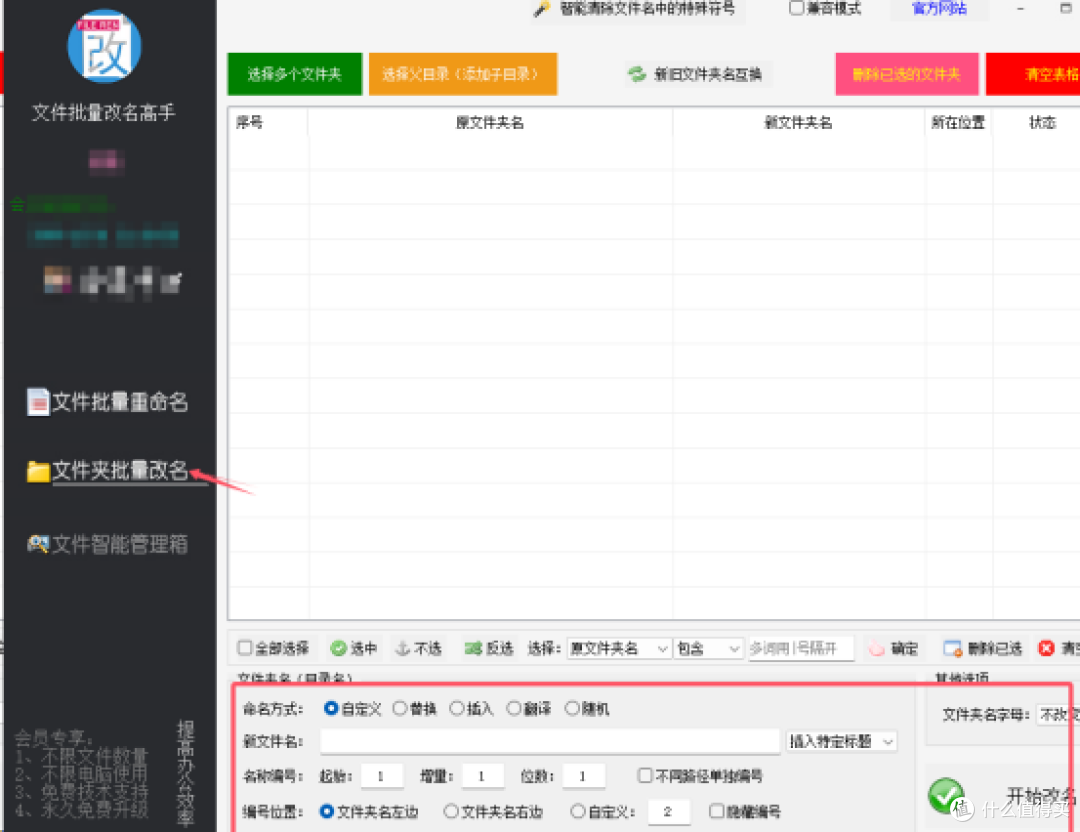The width and height of the screenshot is (1080, 832).
Task: Click the pink 删除已选的文件夹 button
Action: 906,74
